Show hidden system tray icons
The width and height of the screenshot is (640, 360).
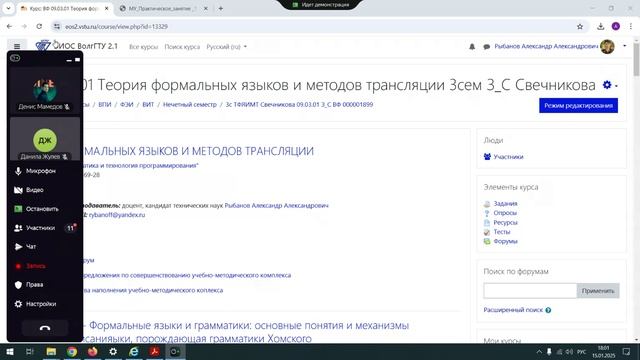[x=539, y=351]
